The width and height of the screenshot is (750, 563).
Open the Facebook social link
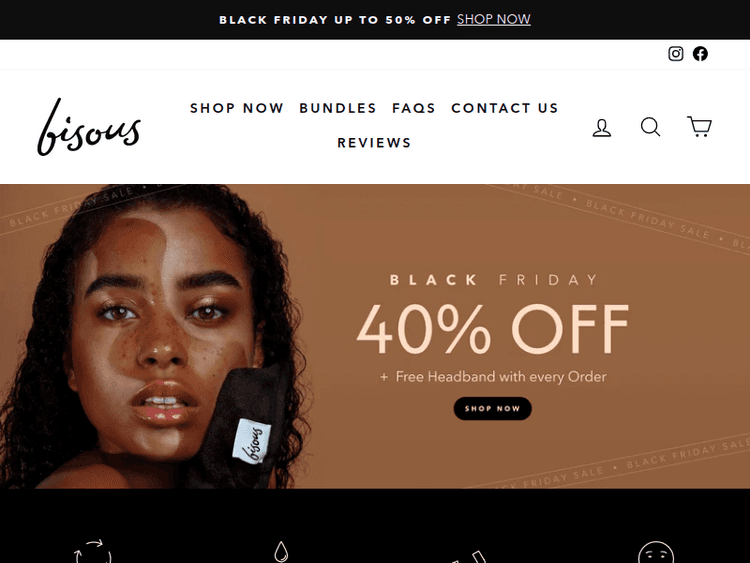tap(700, 54)
